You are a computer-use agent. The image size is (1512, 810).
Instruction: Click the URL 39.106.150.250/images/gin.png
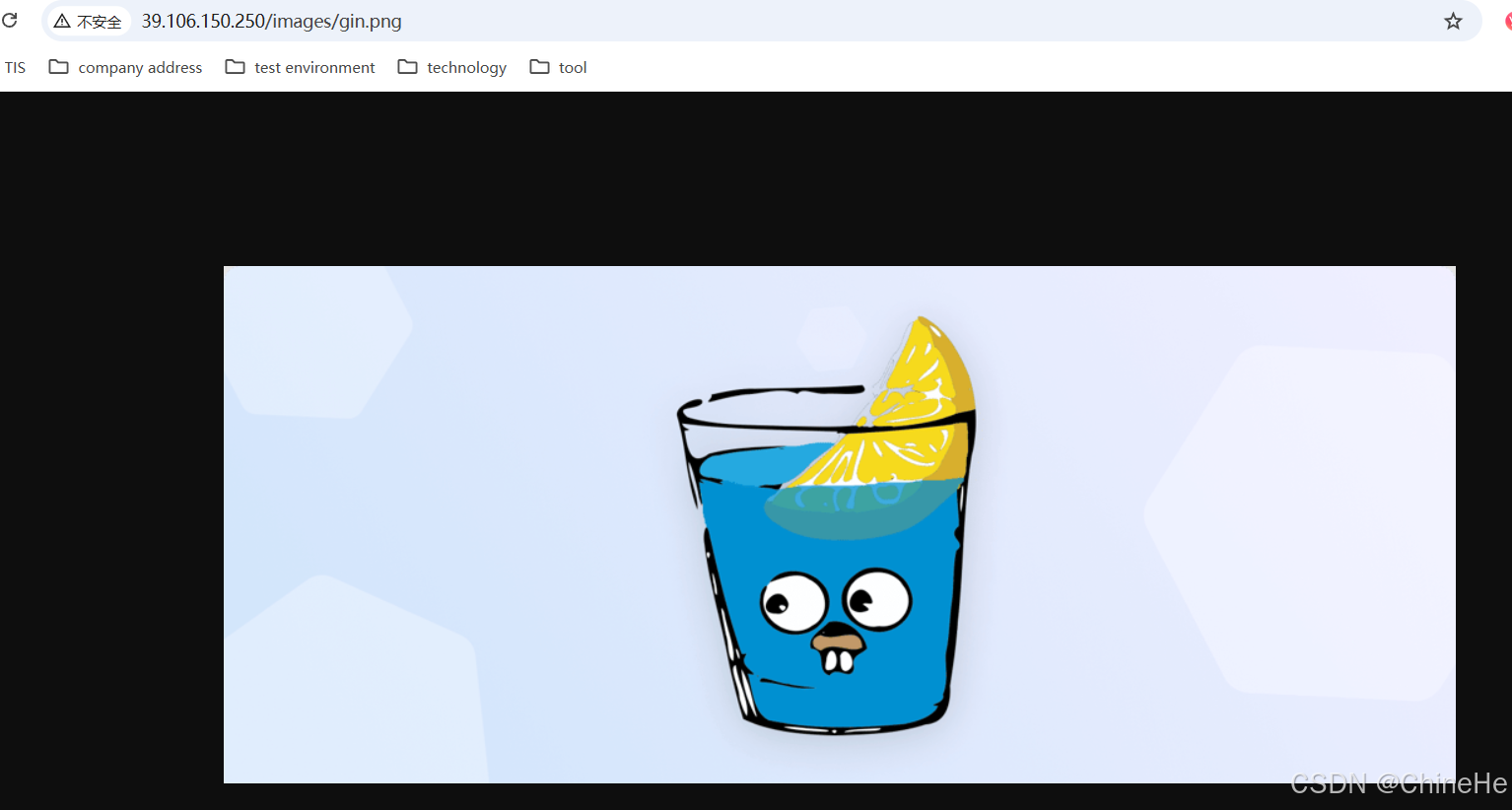click(x=271, y=21)
